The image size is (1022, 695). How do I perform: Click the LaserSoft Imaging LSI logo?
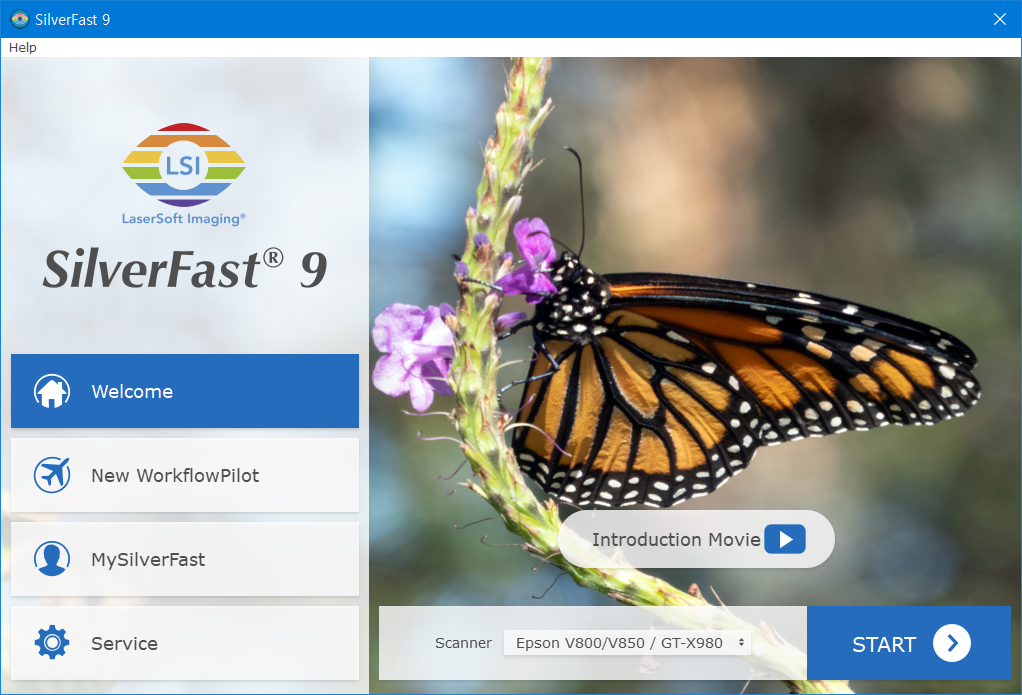click(x=184, y=174)
